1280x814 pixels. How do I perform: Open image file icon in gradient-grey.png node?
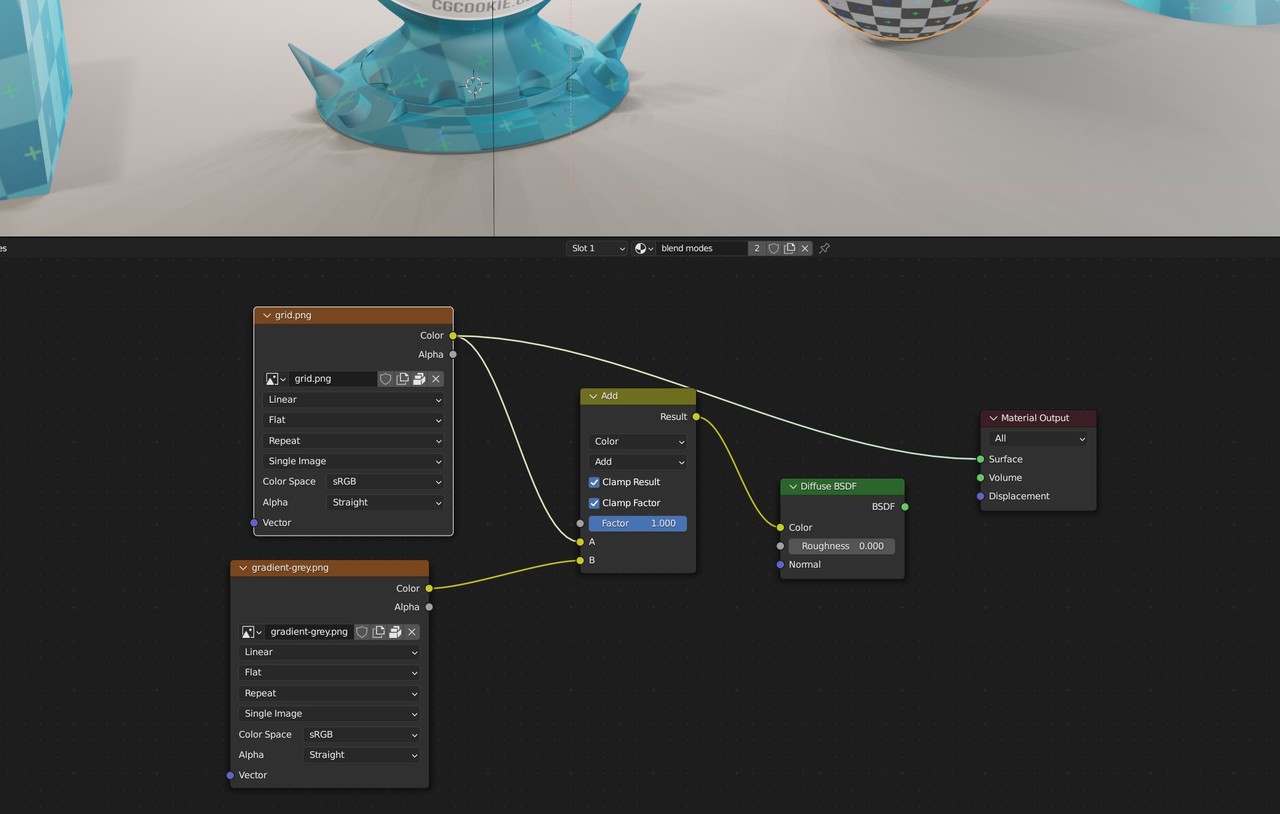[x=395, y=632]
